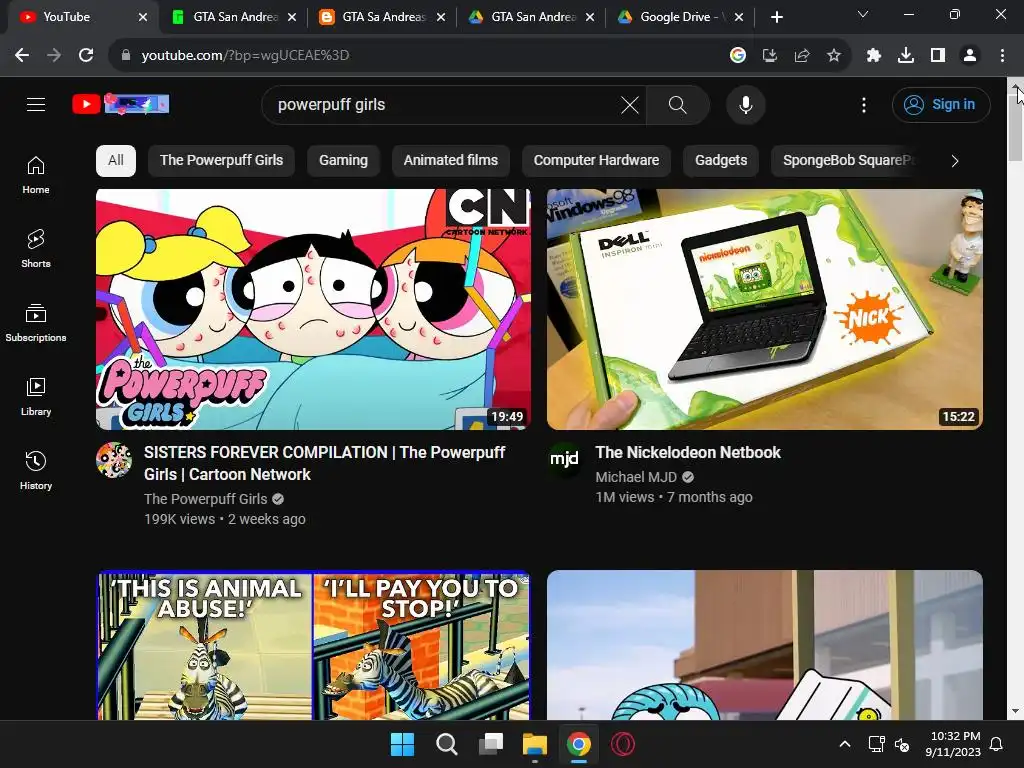Start voice search with the microphone icon
This screenshot has width=1024, height=768.
coord(745,104)
